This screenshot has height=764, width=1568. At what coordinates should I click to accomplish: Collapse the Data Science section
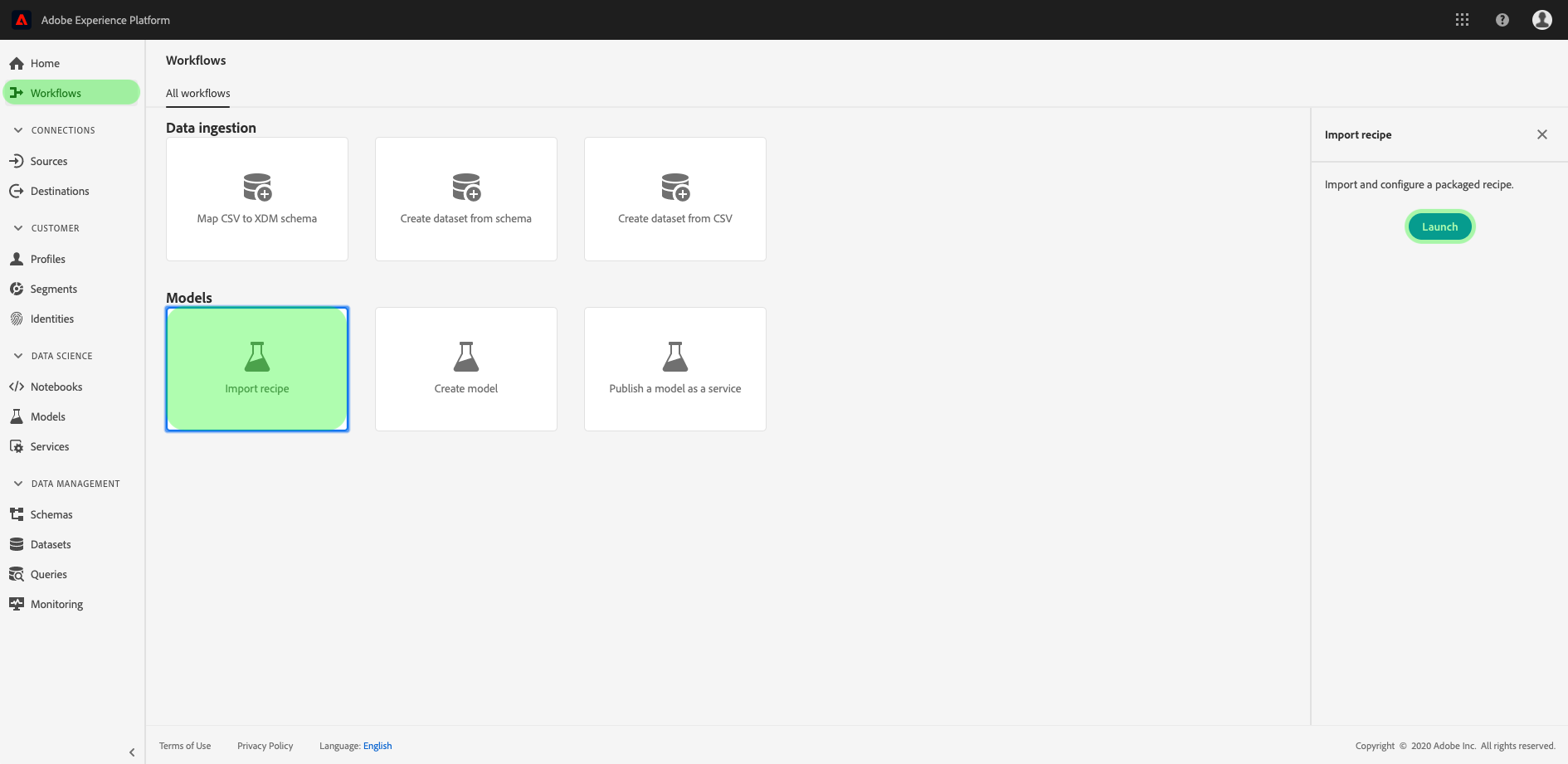pyautogui.click(x=18, y=356)
